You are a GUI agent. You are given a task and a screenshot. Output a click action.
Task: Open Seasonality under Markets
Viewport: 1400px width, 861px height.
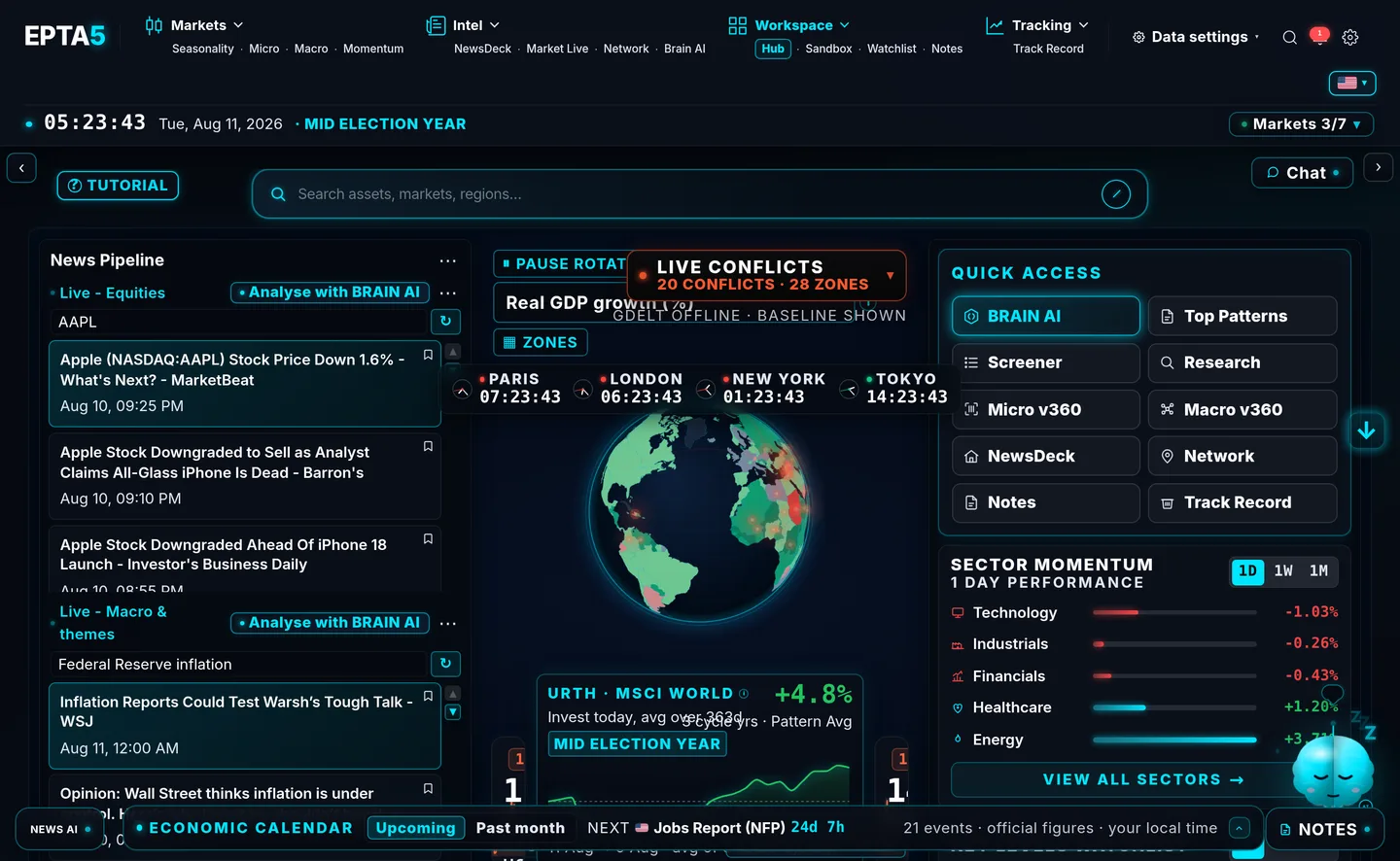[x=203, y=49]
